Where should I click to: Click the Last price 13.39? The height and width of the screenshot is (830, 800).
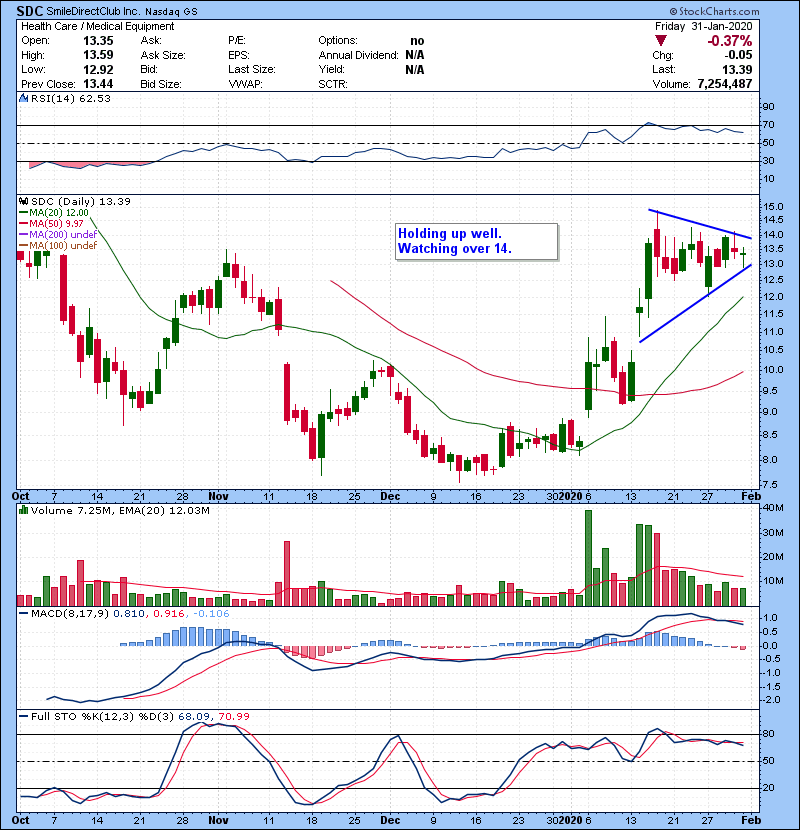737,69
